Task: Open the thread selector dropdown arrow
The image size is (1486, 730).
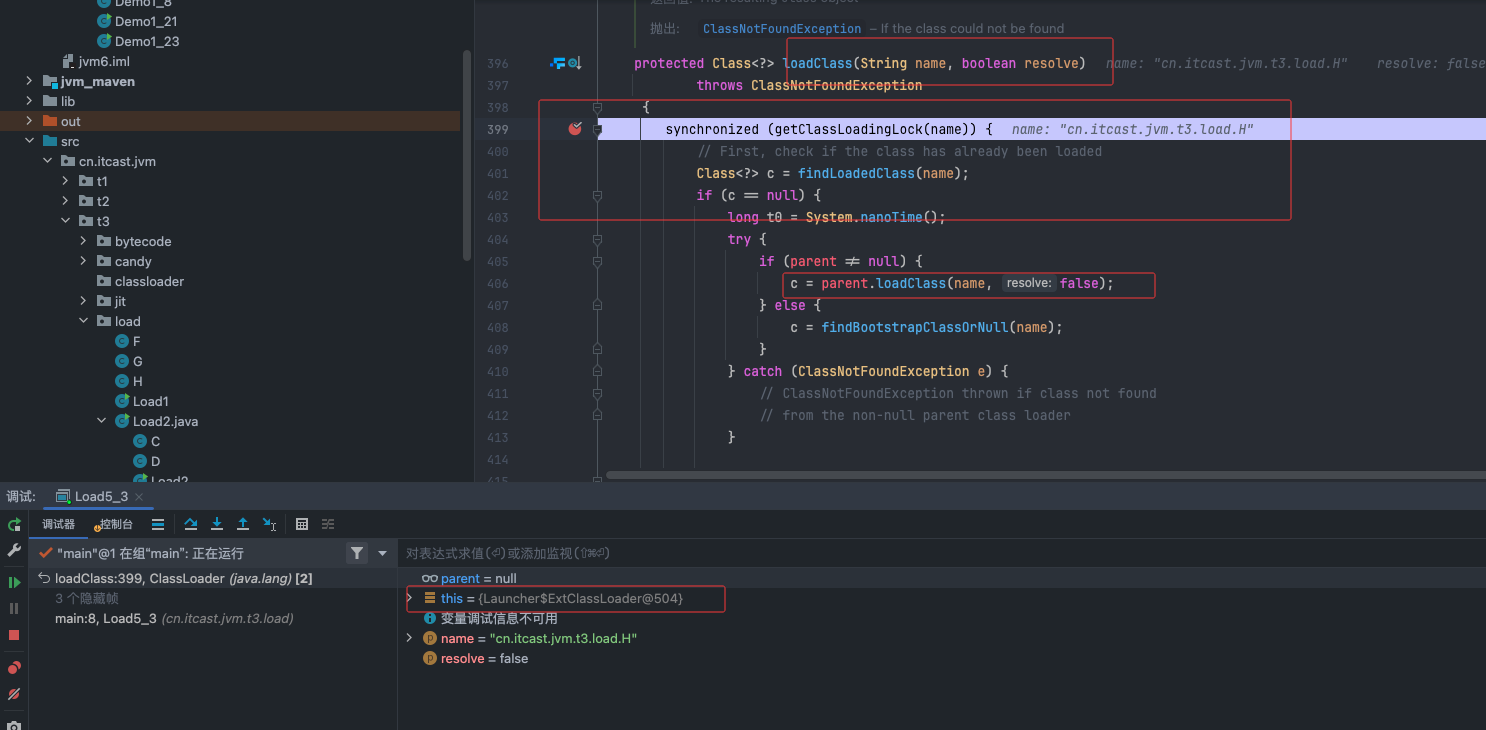Action: [x=382, y=553]
